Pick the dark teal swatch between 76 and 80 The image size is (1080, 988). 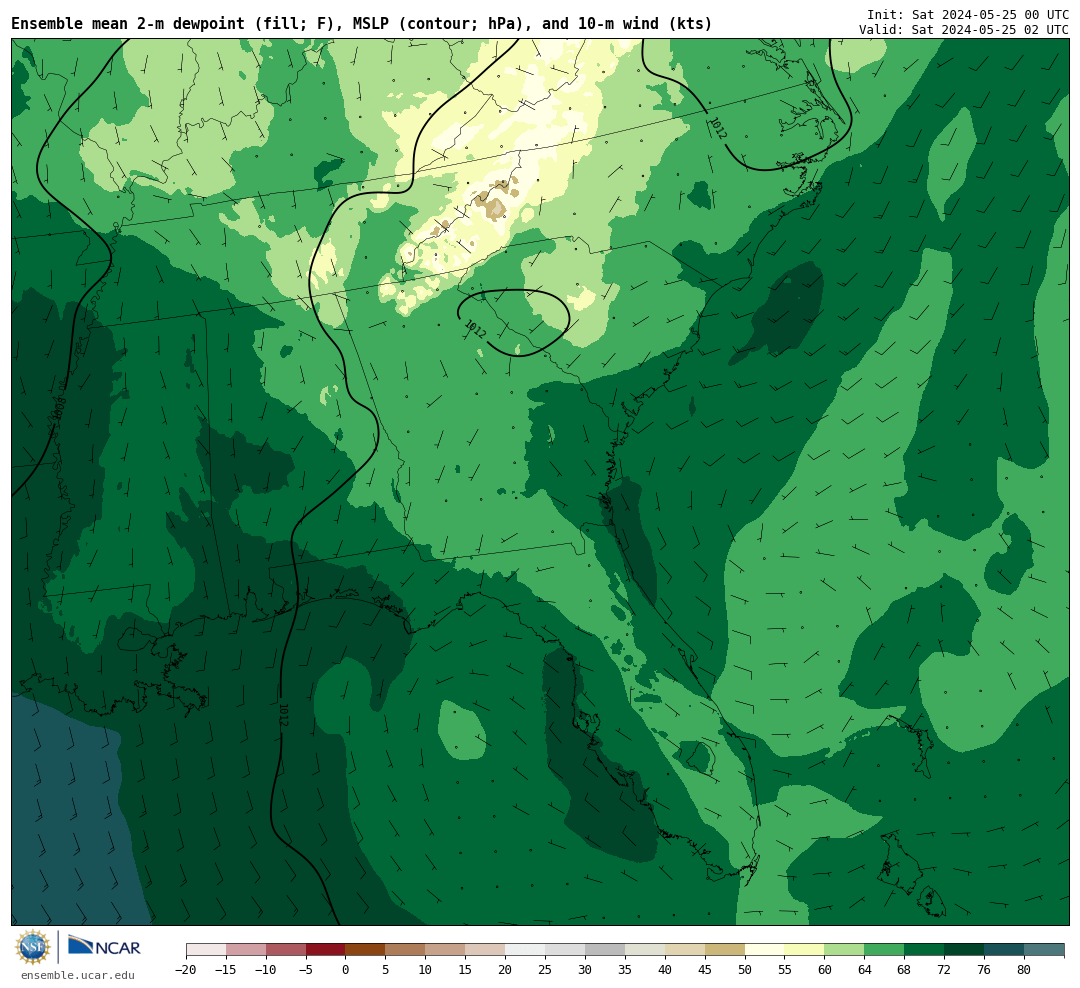tap(1004, 950)
